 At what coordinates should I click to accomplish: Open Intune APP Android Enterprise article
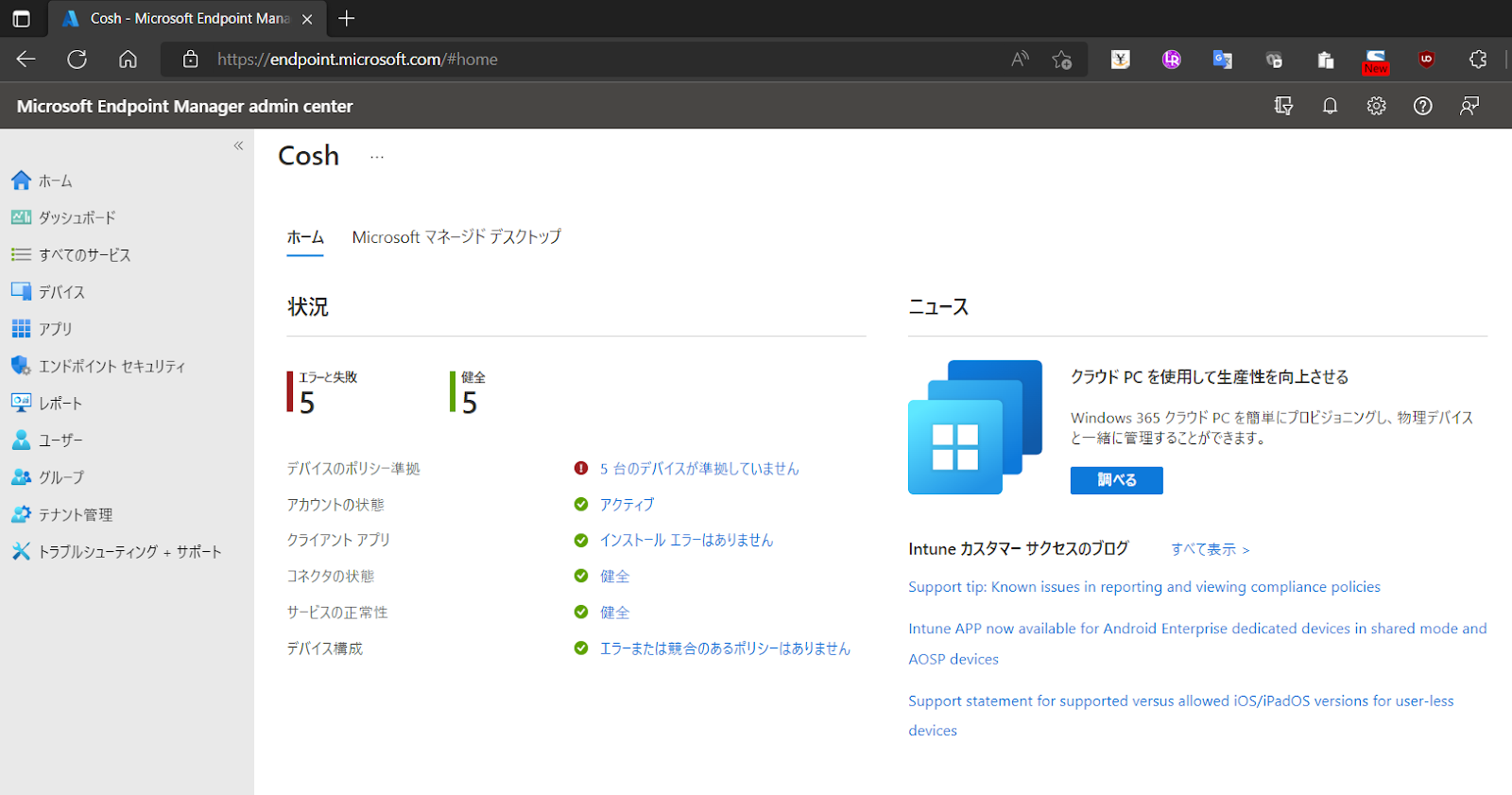1197,644
